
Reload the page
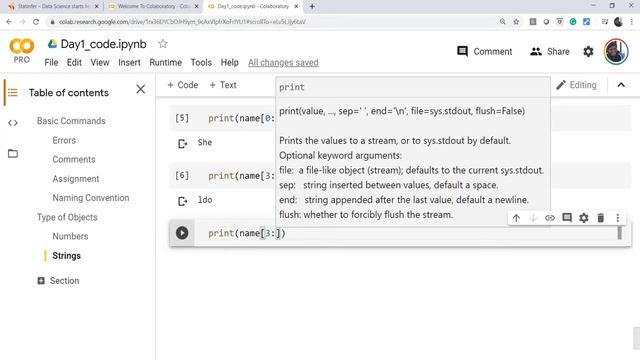point(36,22)
